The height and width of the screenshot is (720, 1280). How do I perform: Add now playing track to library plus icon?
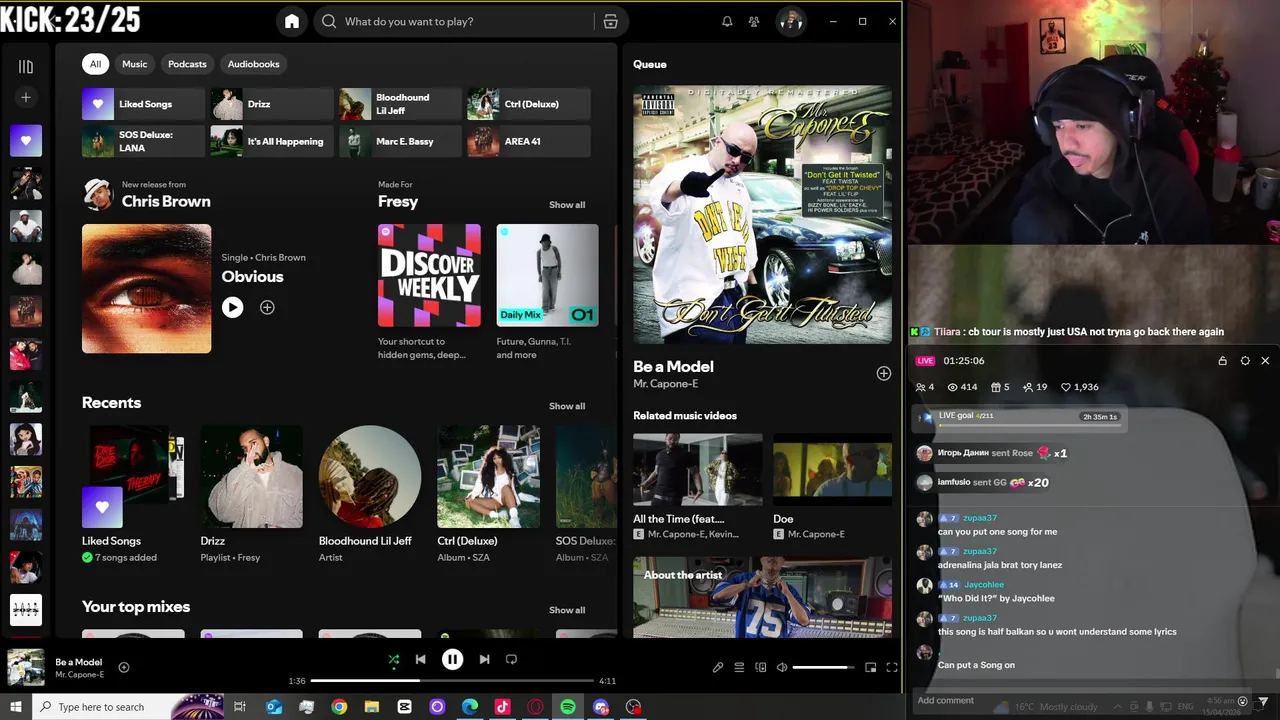pos(124,667)
